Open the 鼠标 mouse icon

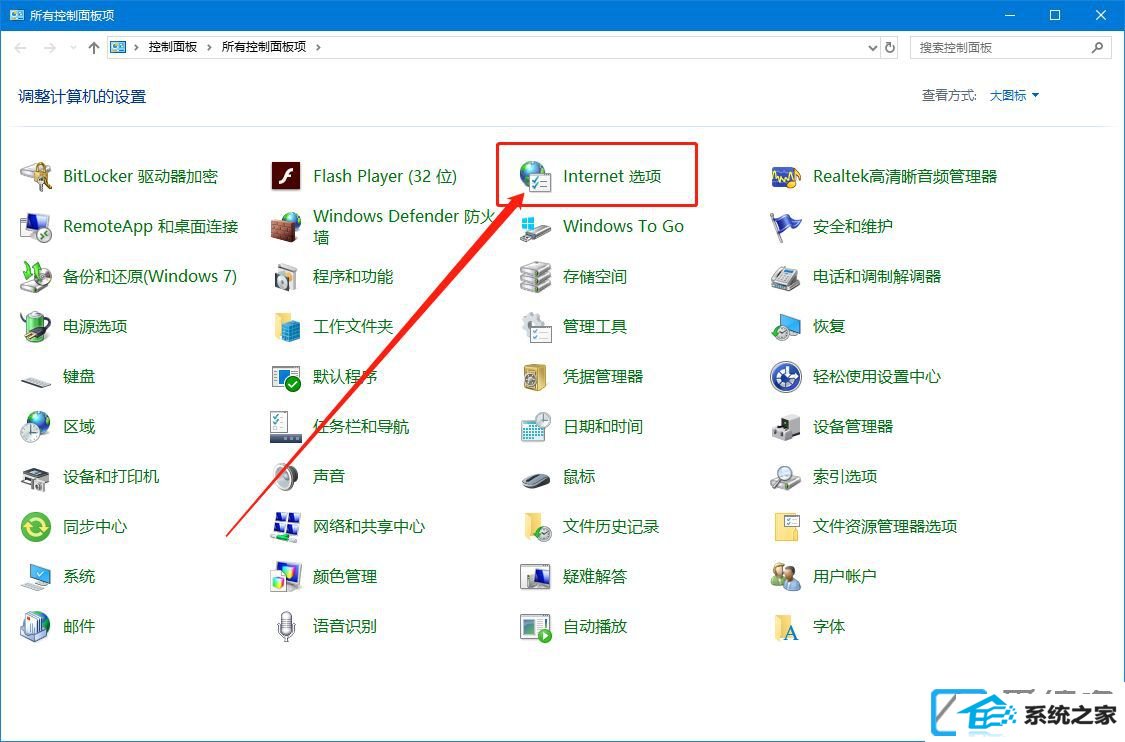click(x=536, y=479)
